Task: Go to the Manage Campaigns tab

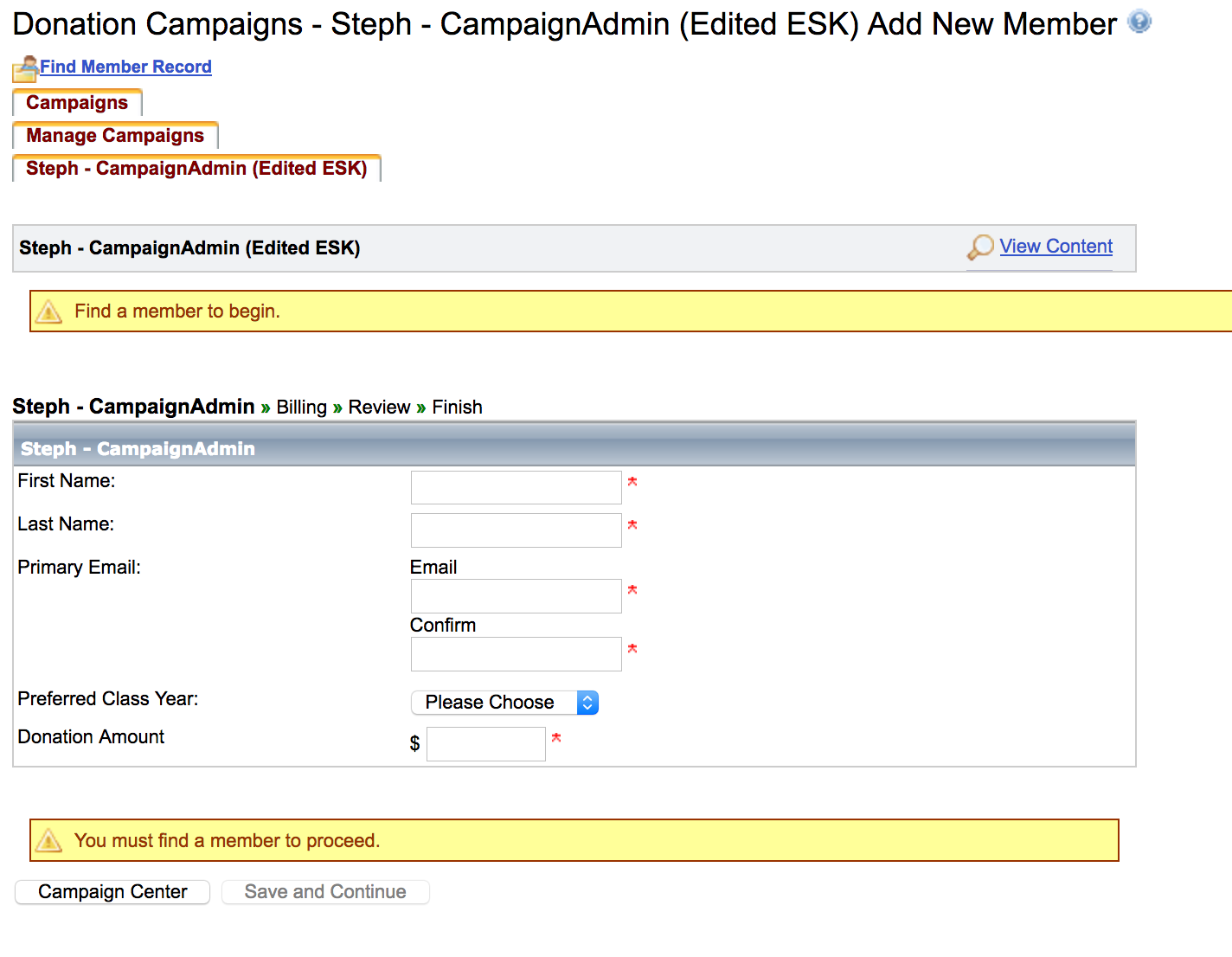Action: [x=115, y=136]
